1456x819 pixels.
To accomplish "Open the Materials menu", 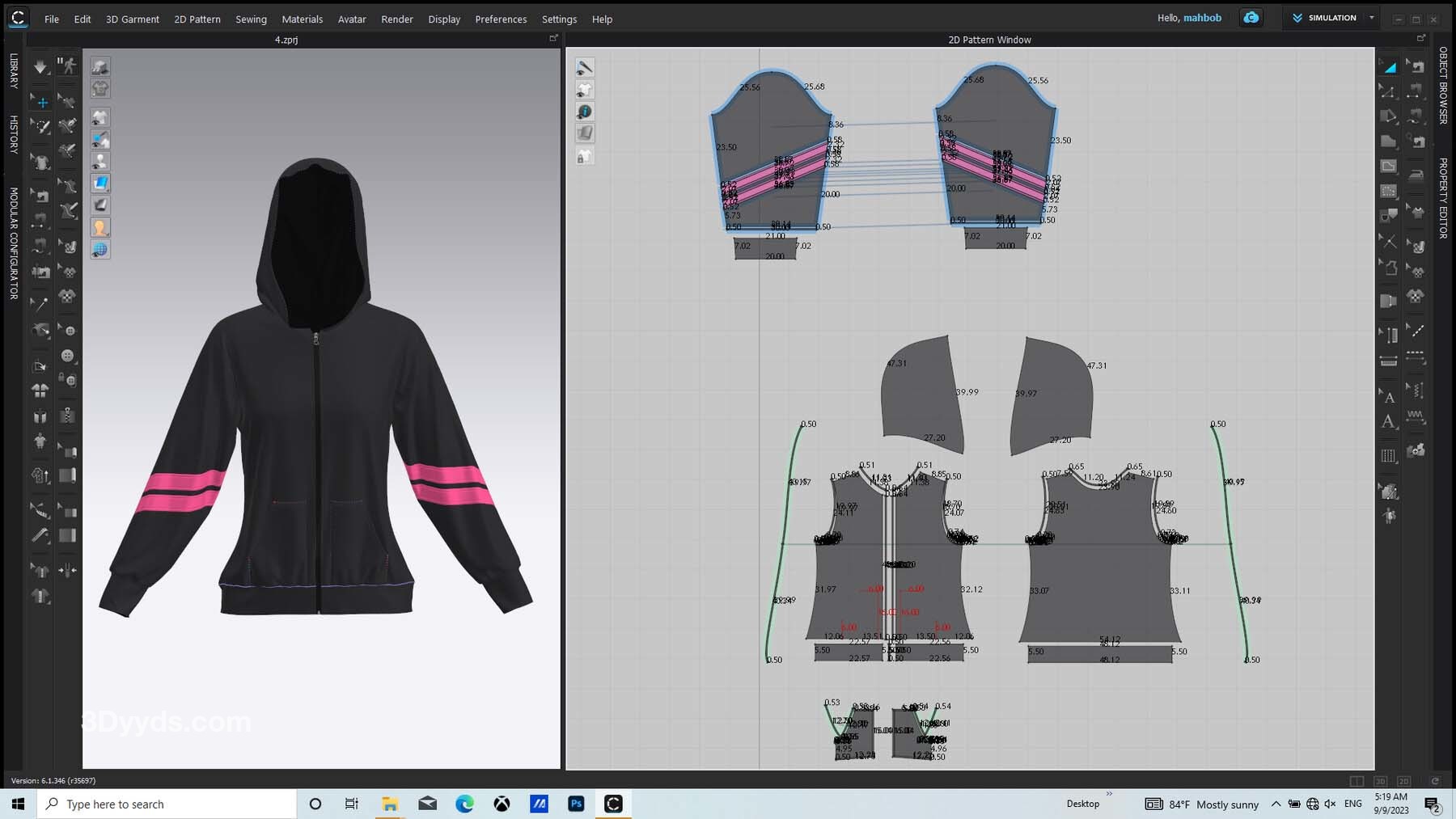I will click(302, 19).
